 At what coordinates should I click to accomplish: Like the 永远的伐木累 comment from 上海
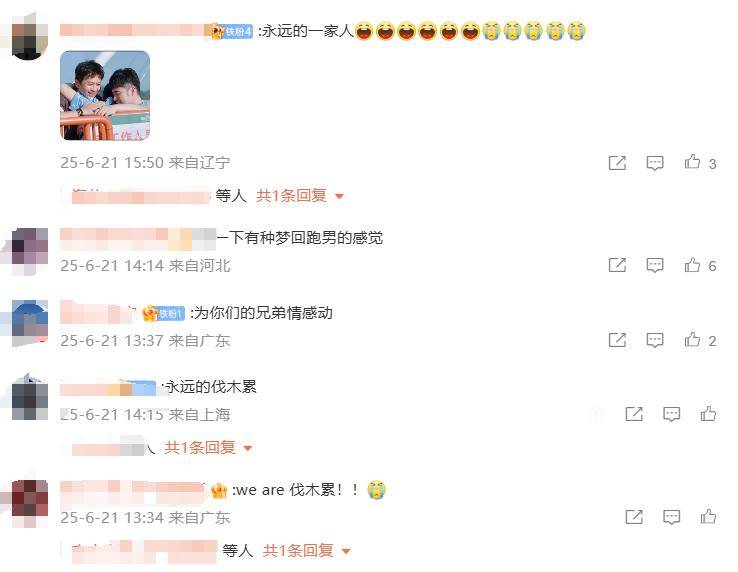point(708,414)
